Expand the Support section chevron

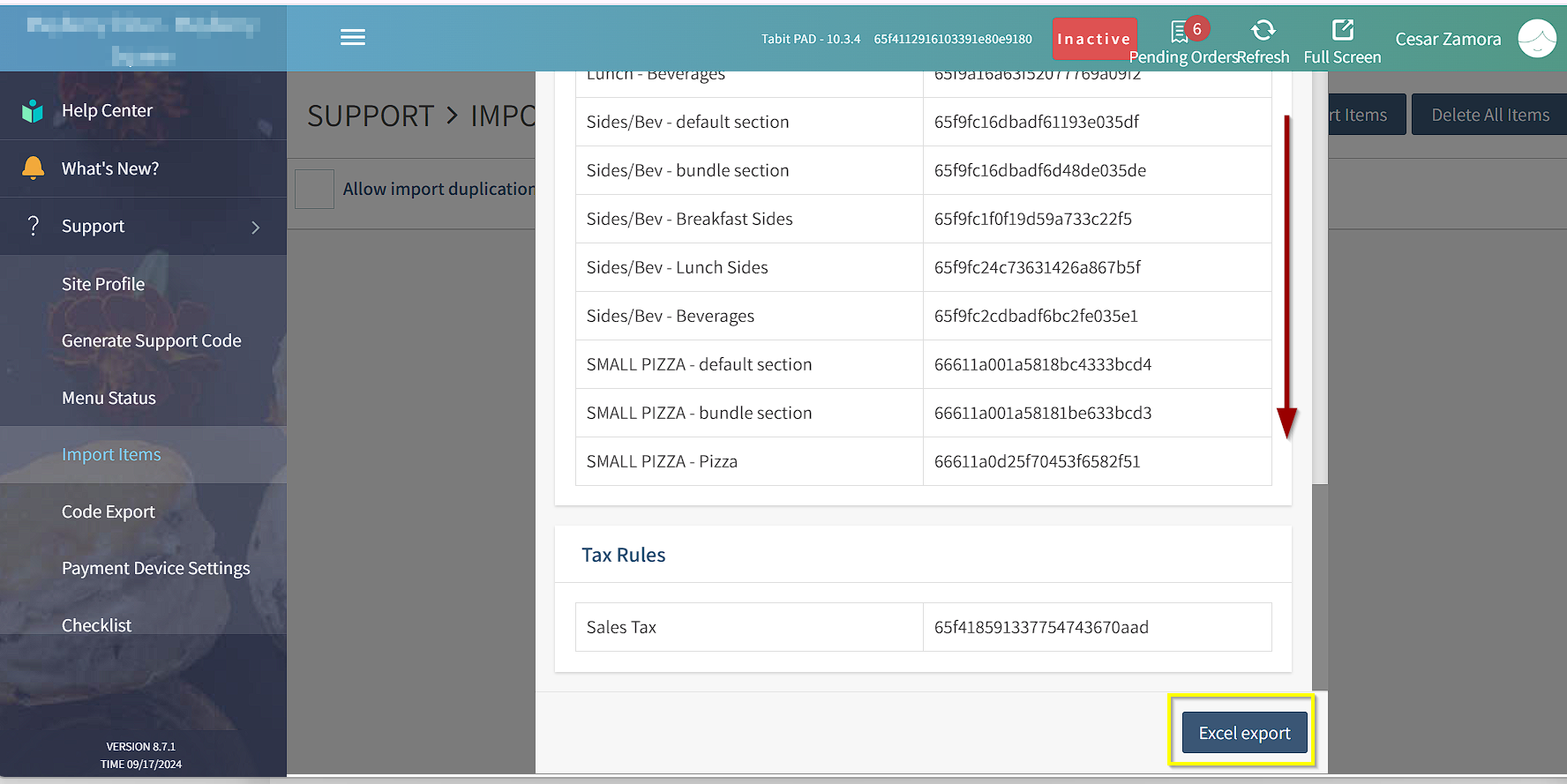click(256, 228)
